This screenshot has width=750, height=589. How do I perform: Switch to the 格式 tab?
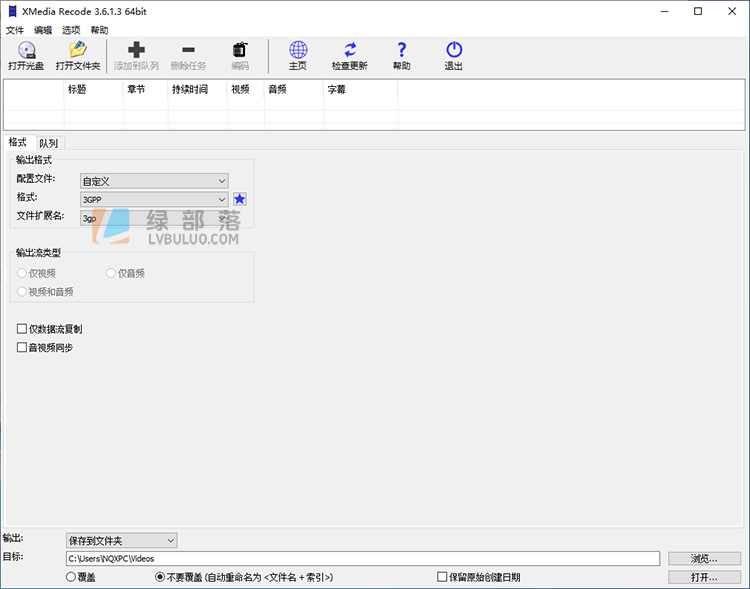pyautogui.click(x=18, y=142)
